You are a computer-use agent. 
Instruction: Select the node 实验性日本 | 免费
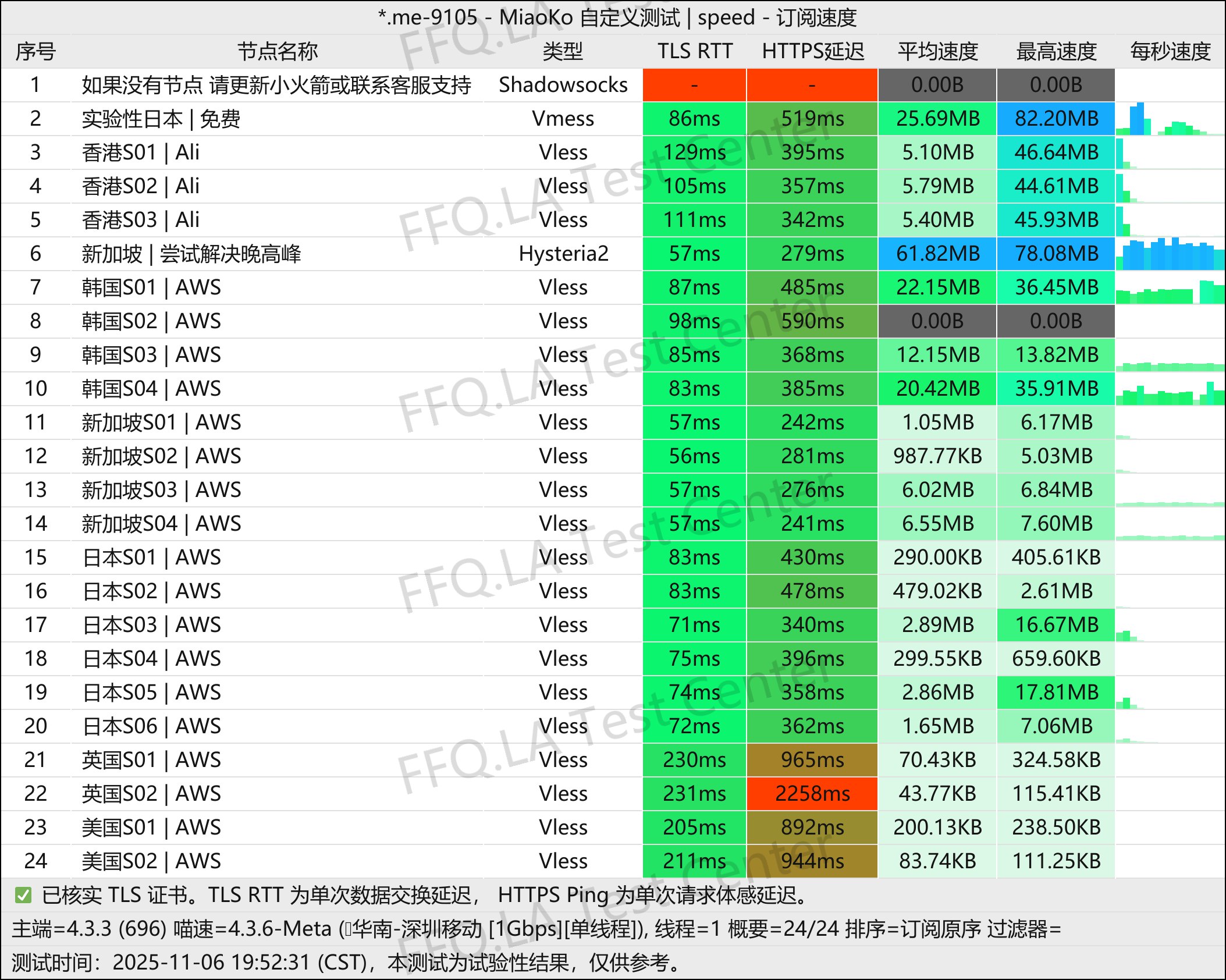click(161, 119)
